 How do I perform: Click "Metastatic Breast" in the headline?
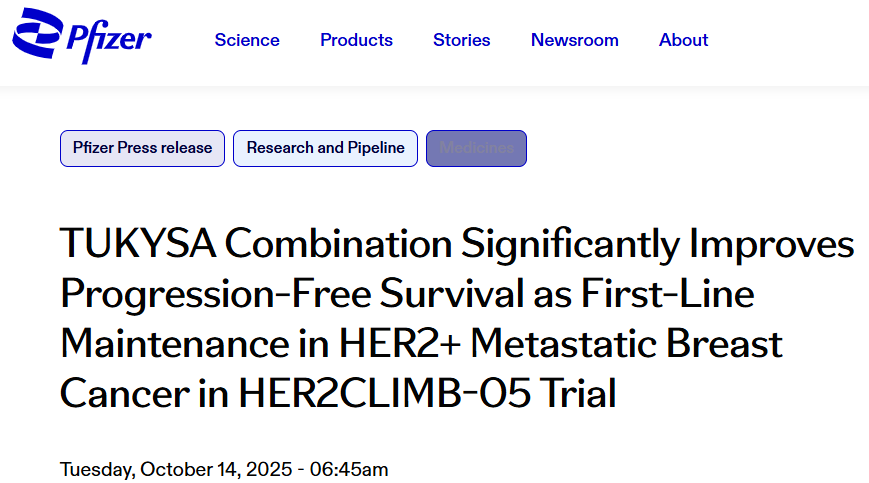(627, 344)
